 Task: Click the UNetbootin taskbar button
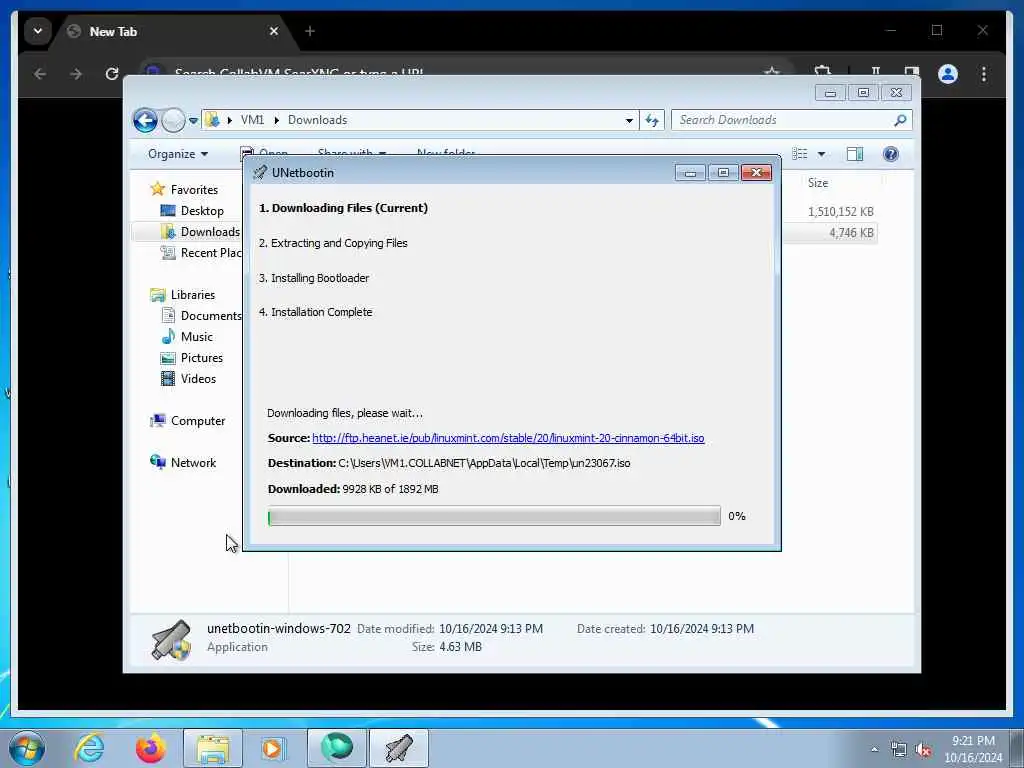[399, 748]
